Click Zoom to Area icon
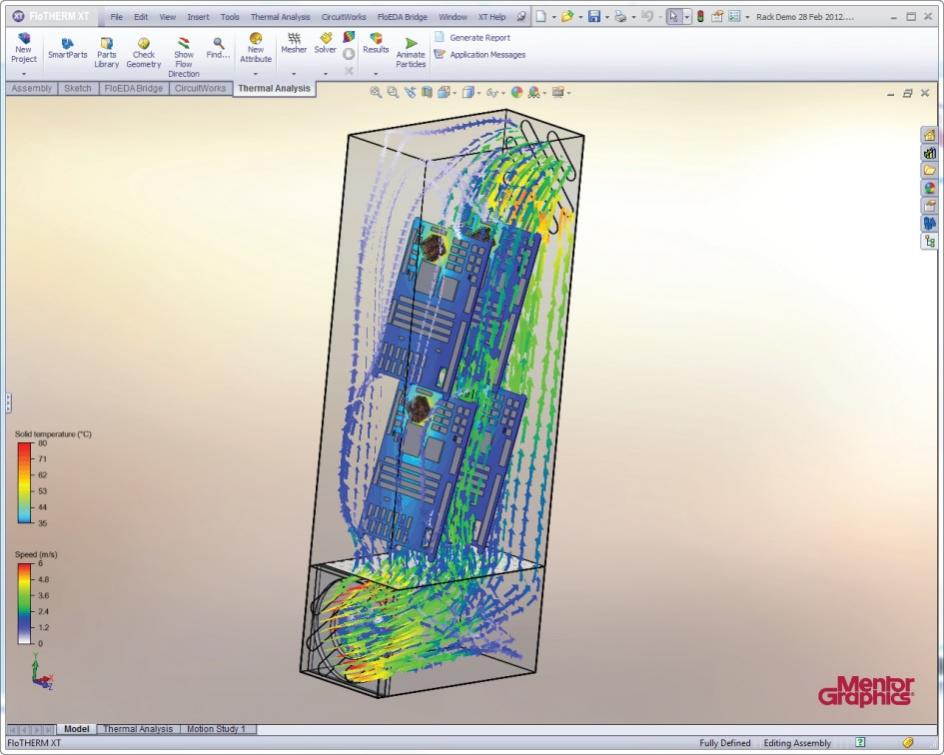 pos(393,93)
